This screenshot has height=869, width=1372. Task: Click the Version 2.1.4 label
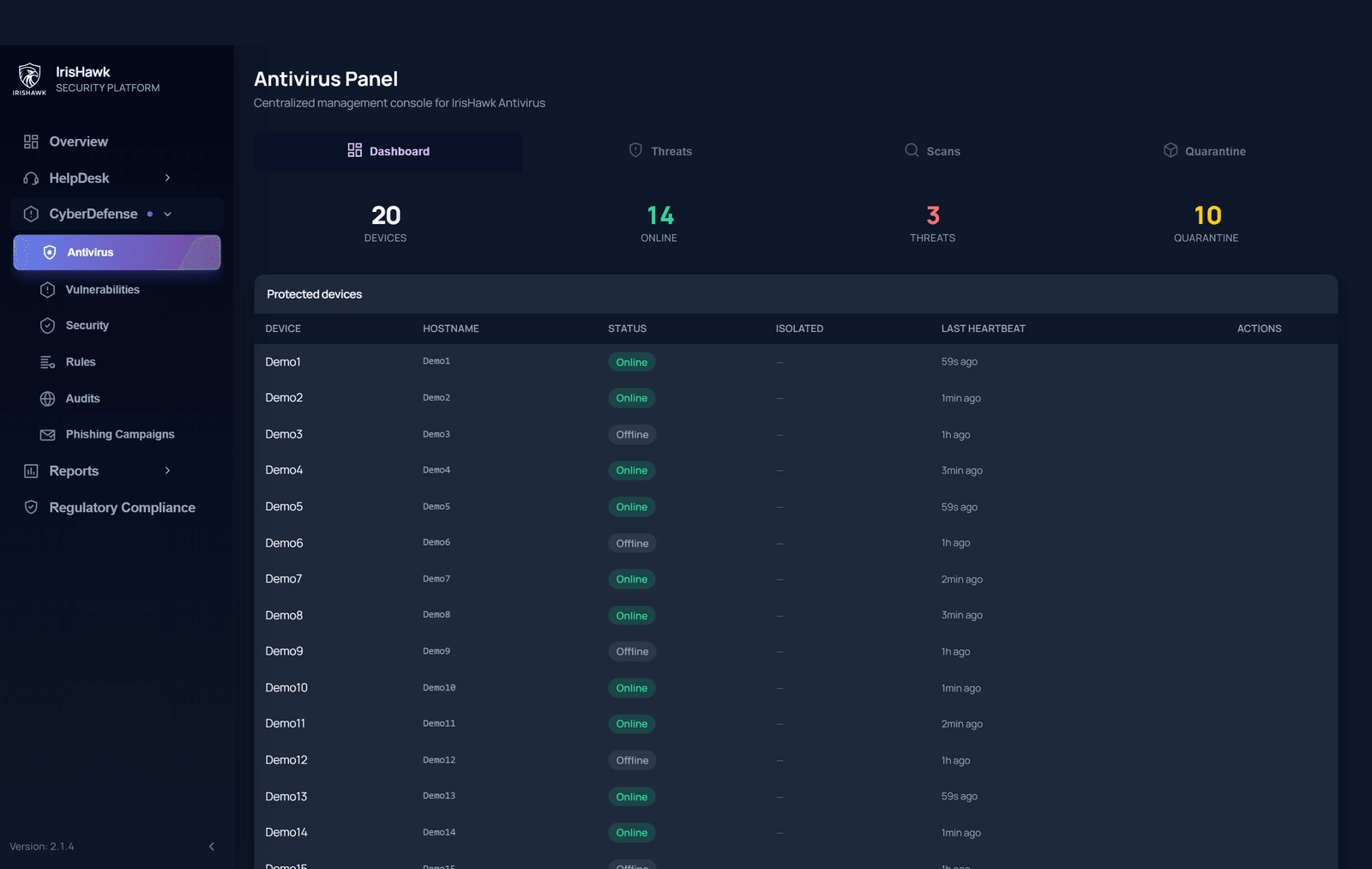pyautogui.click(x=42, y=847)
